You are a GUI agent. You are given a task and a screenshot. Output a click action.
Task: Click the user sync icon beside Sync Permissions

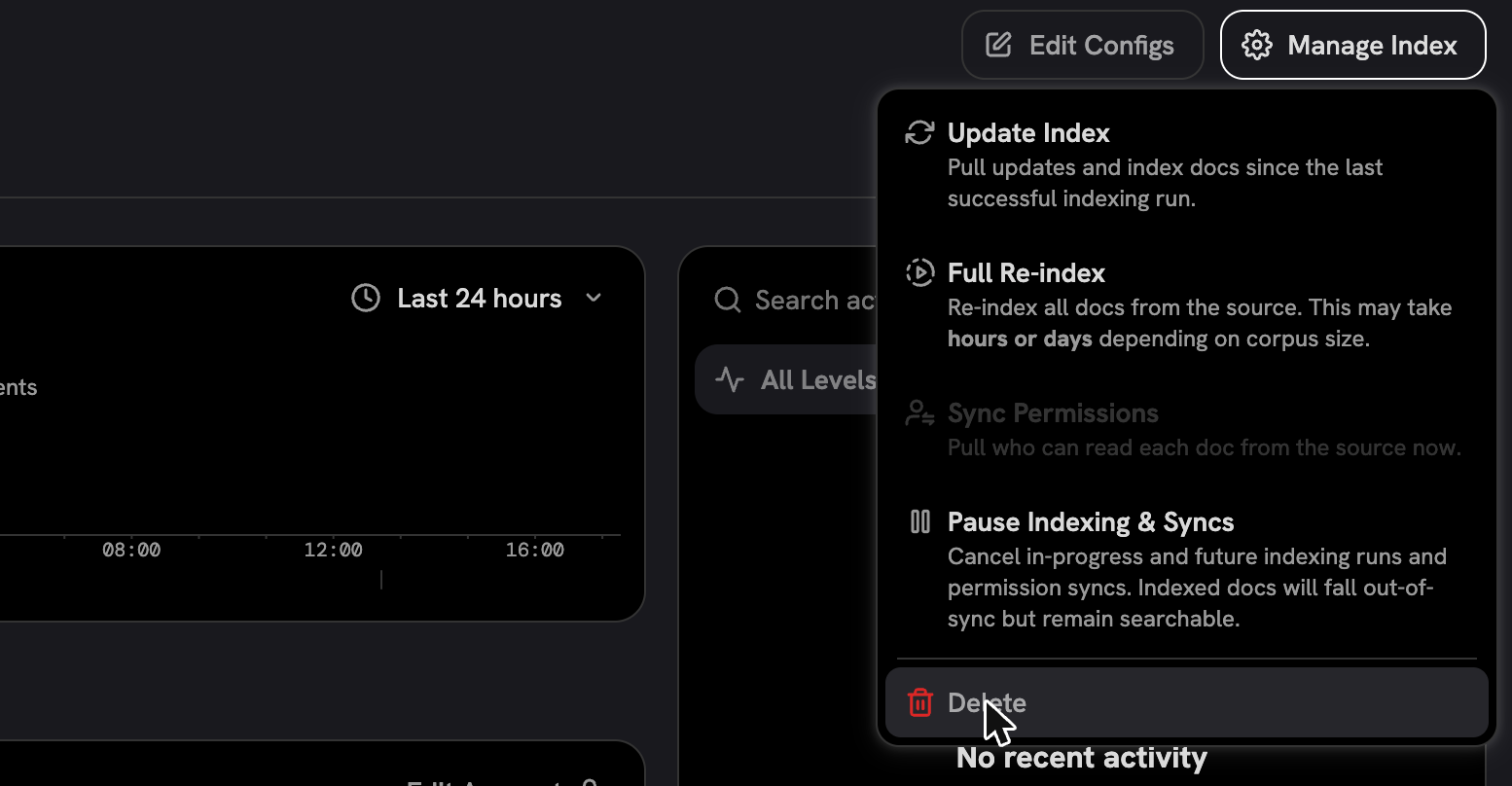pos(919,413)
